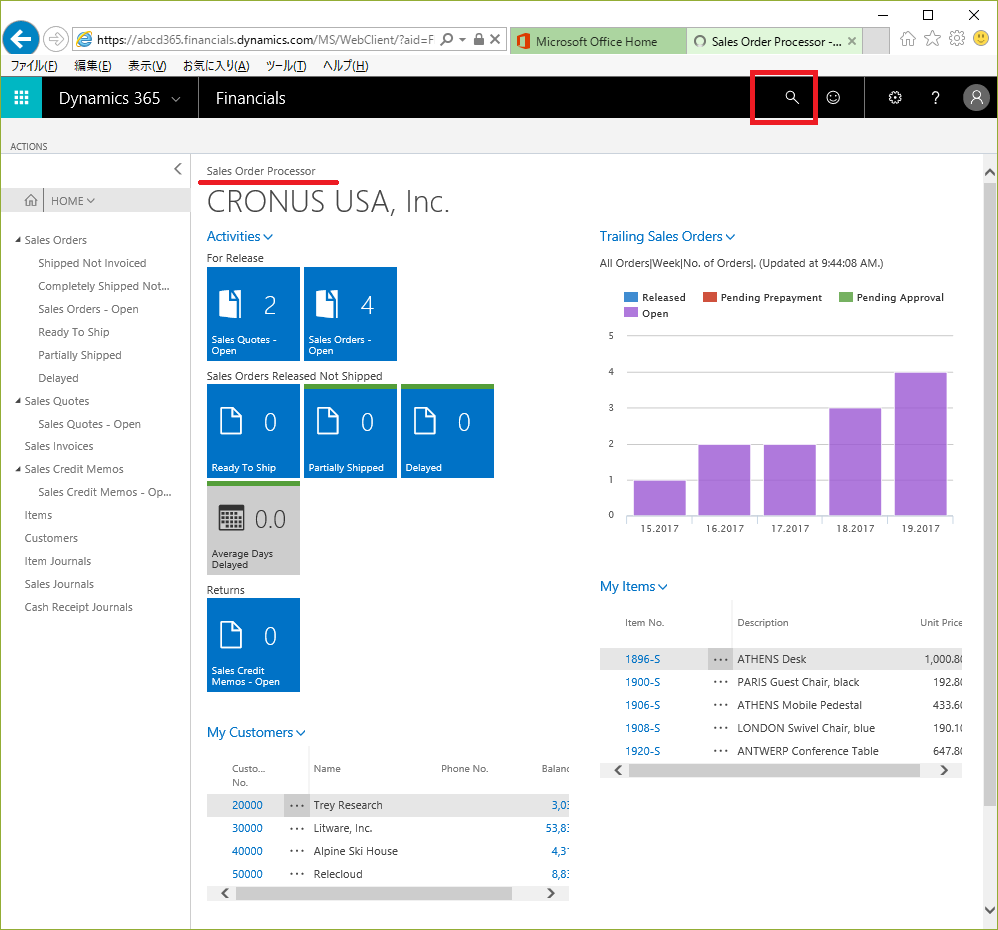Open the Partially Shipped tile

coord(350,431)
